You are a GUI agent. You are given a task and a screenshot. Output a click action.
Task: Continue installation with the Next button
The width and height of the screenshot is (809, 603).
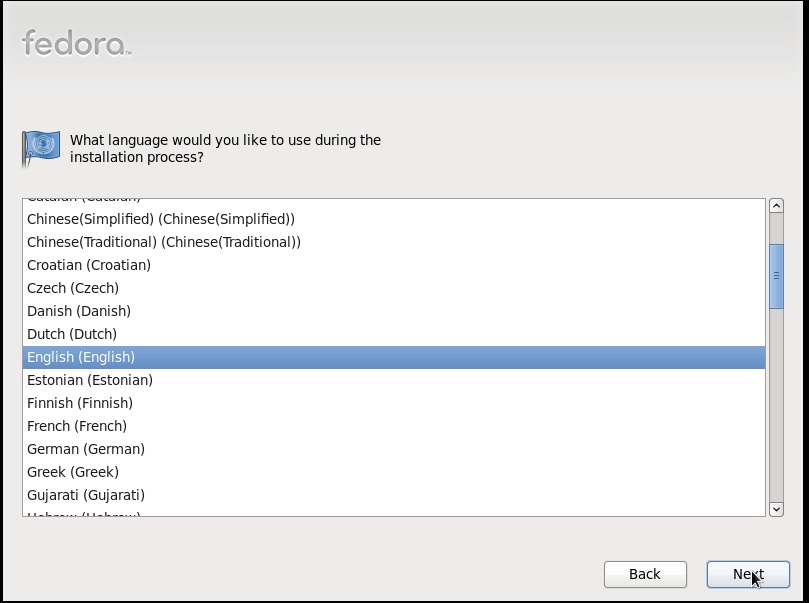tap(748, 574)
